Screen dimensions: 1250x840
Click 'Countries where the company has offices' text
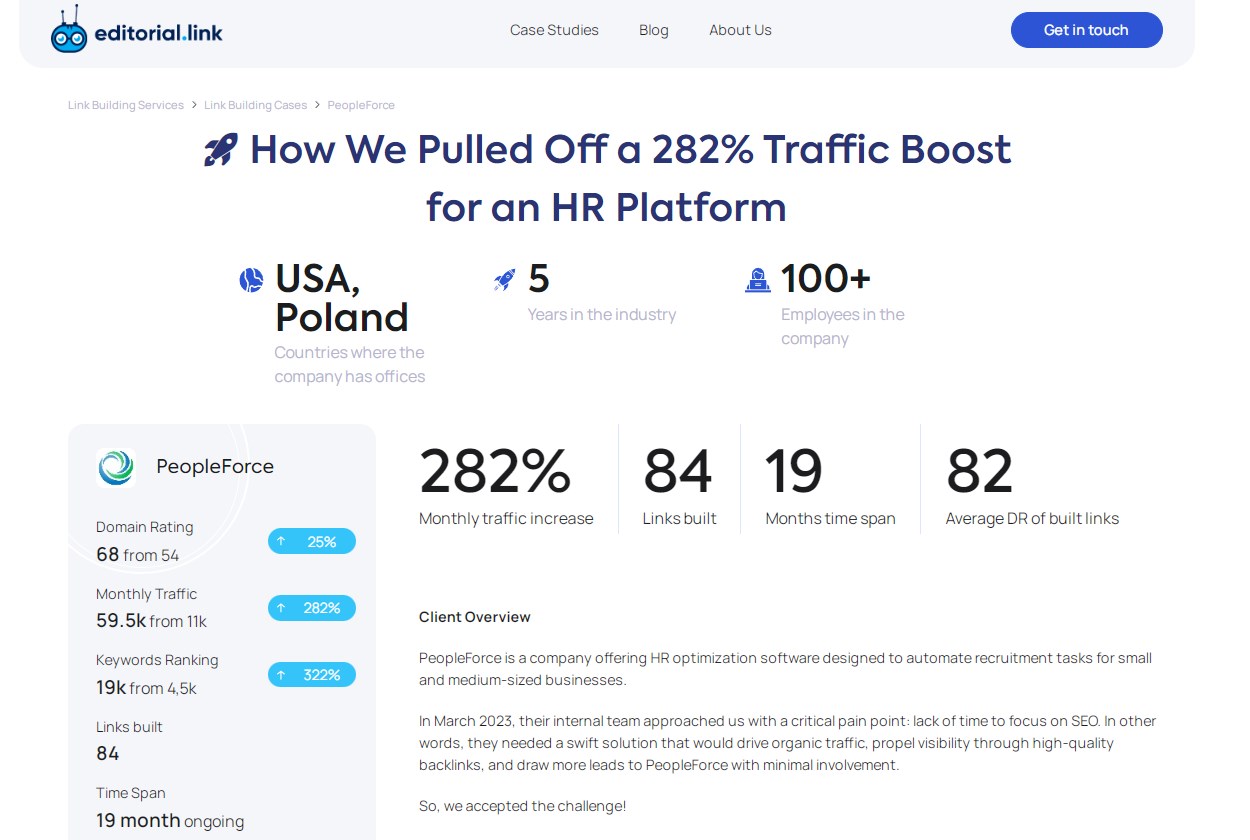350,364
